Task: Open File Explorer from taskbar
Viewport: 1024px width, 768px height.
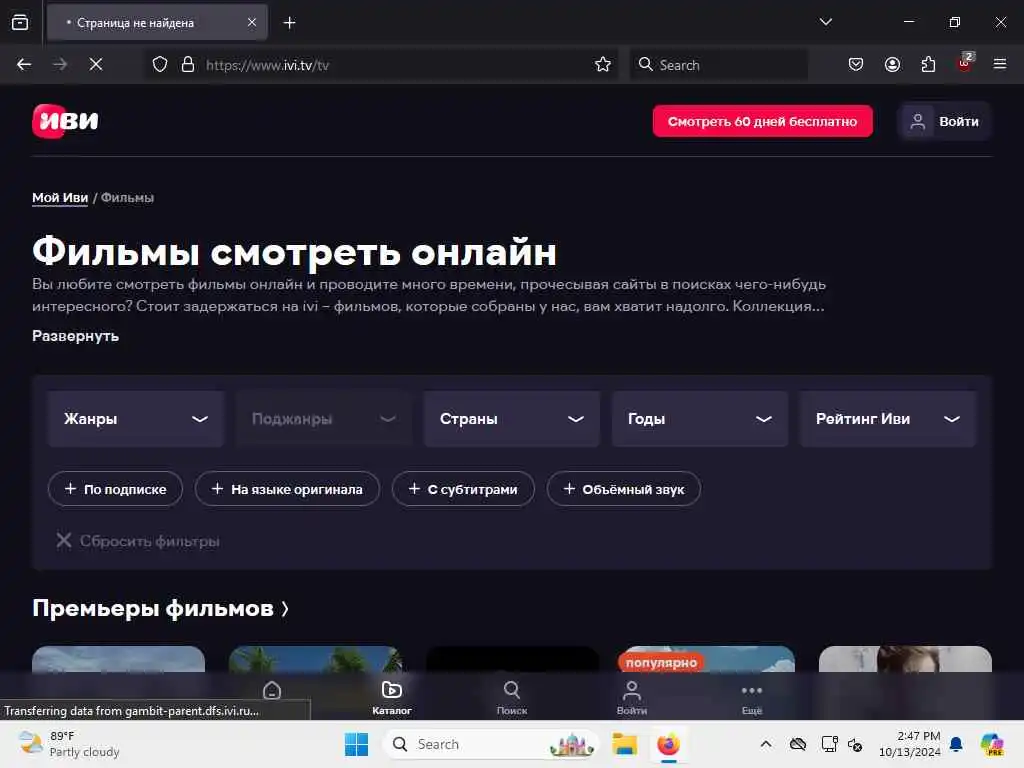Action: 624,744
